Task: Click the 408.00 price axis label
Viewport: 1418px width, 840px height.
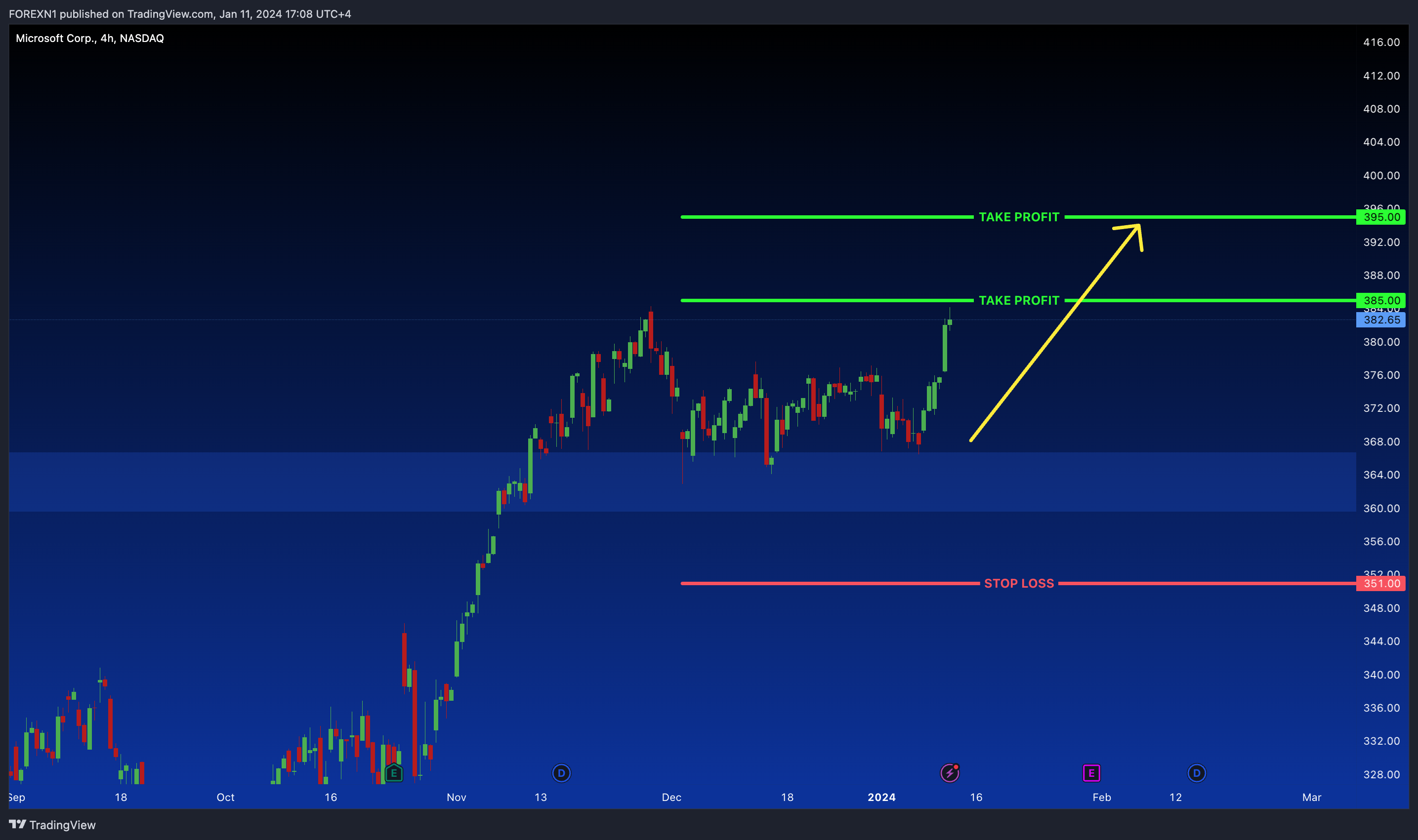Action: point(1381,109)
